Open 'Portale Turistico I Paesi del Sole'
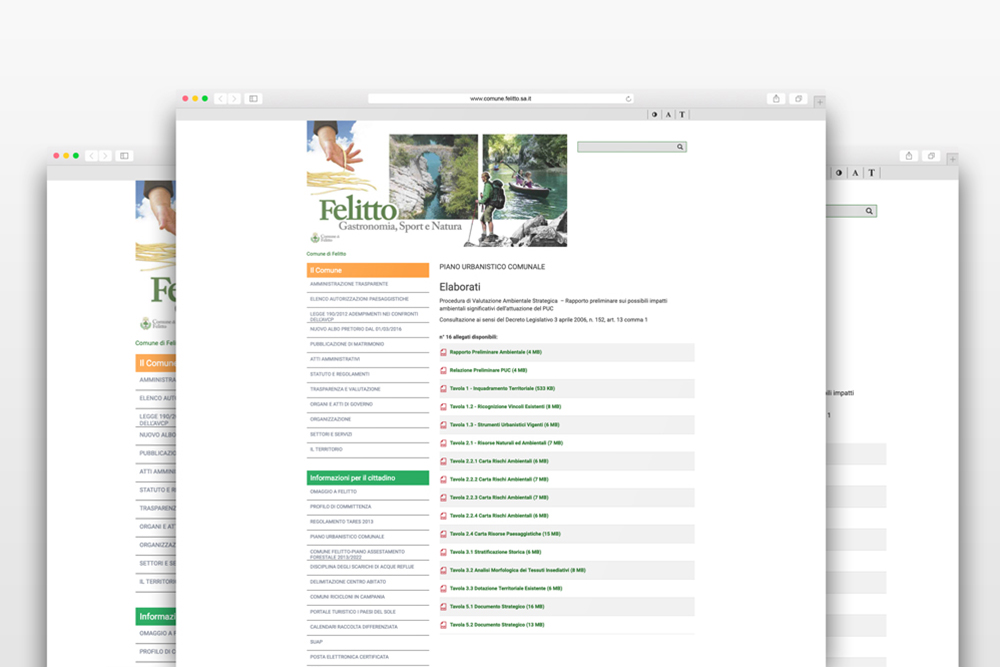Screen dimensions: 1000x667 (353, 612)
